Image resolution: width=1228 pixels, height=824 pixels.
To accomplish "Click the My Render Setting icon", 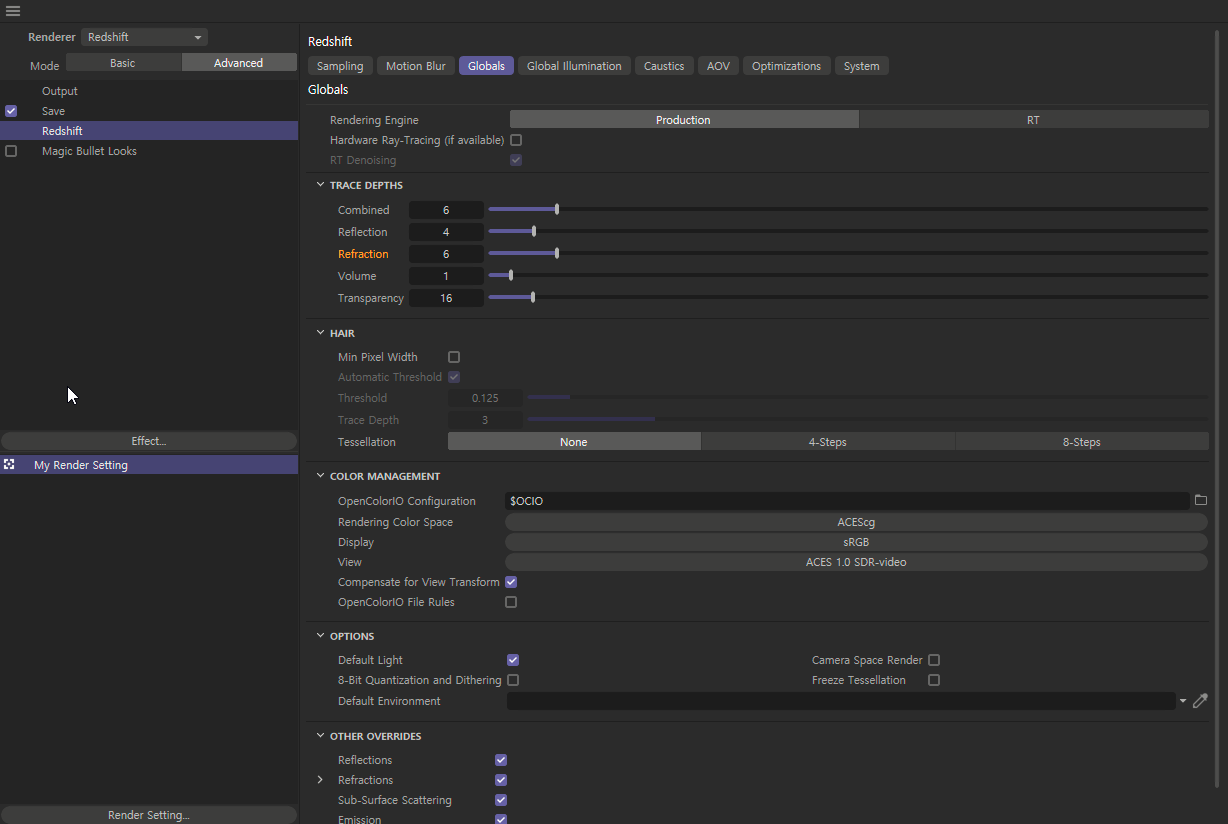I will (x=9, y=465).
